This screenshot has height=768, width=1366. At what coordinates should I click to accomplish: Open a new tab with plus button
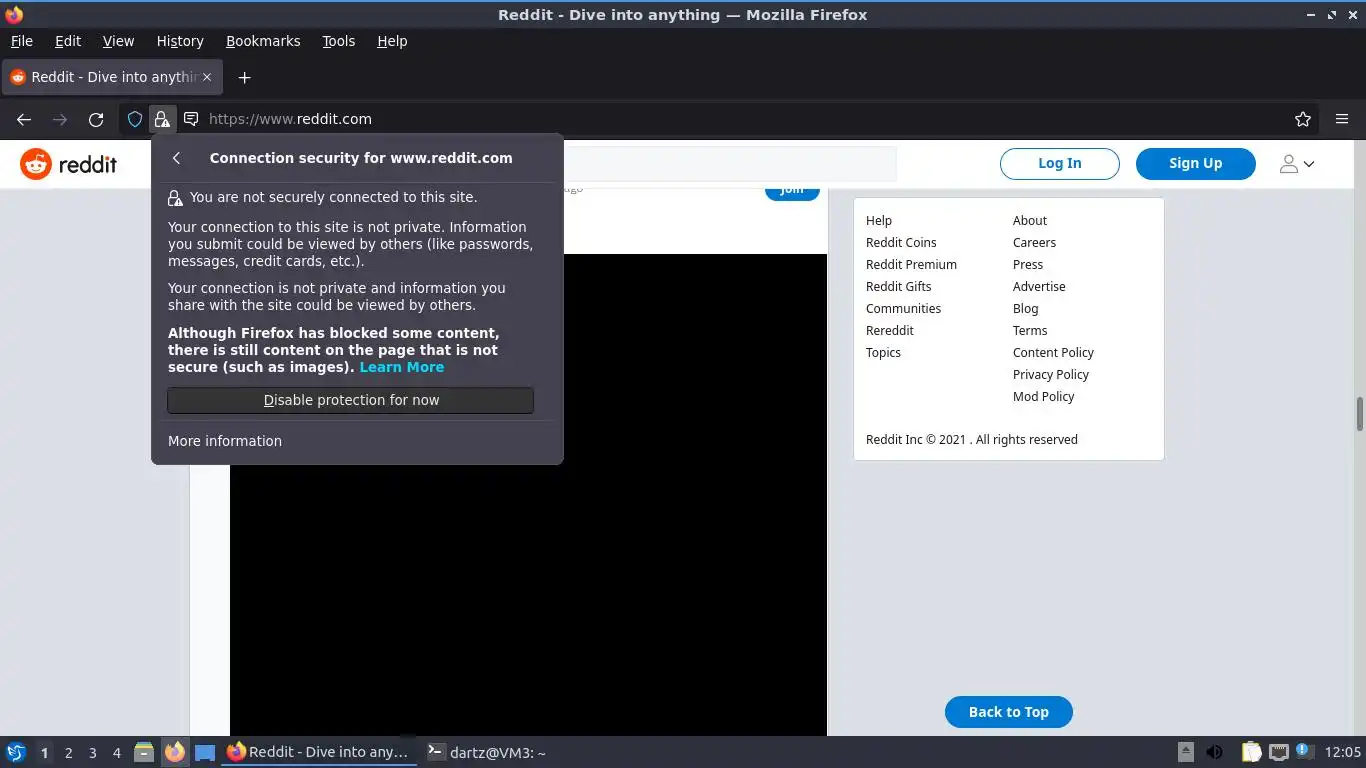[244, 77]
